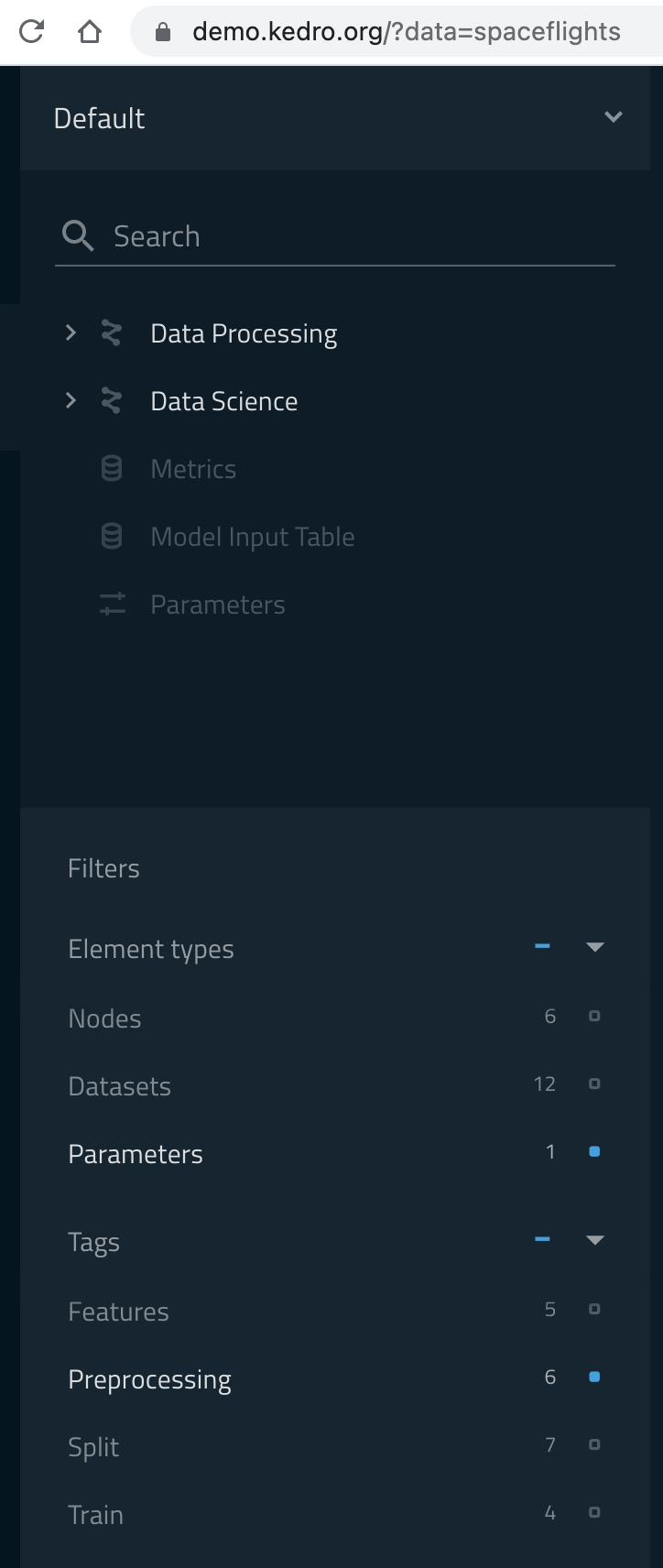
Task: Select the Features tag filter label
Action: coord(118,1312)
